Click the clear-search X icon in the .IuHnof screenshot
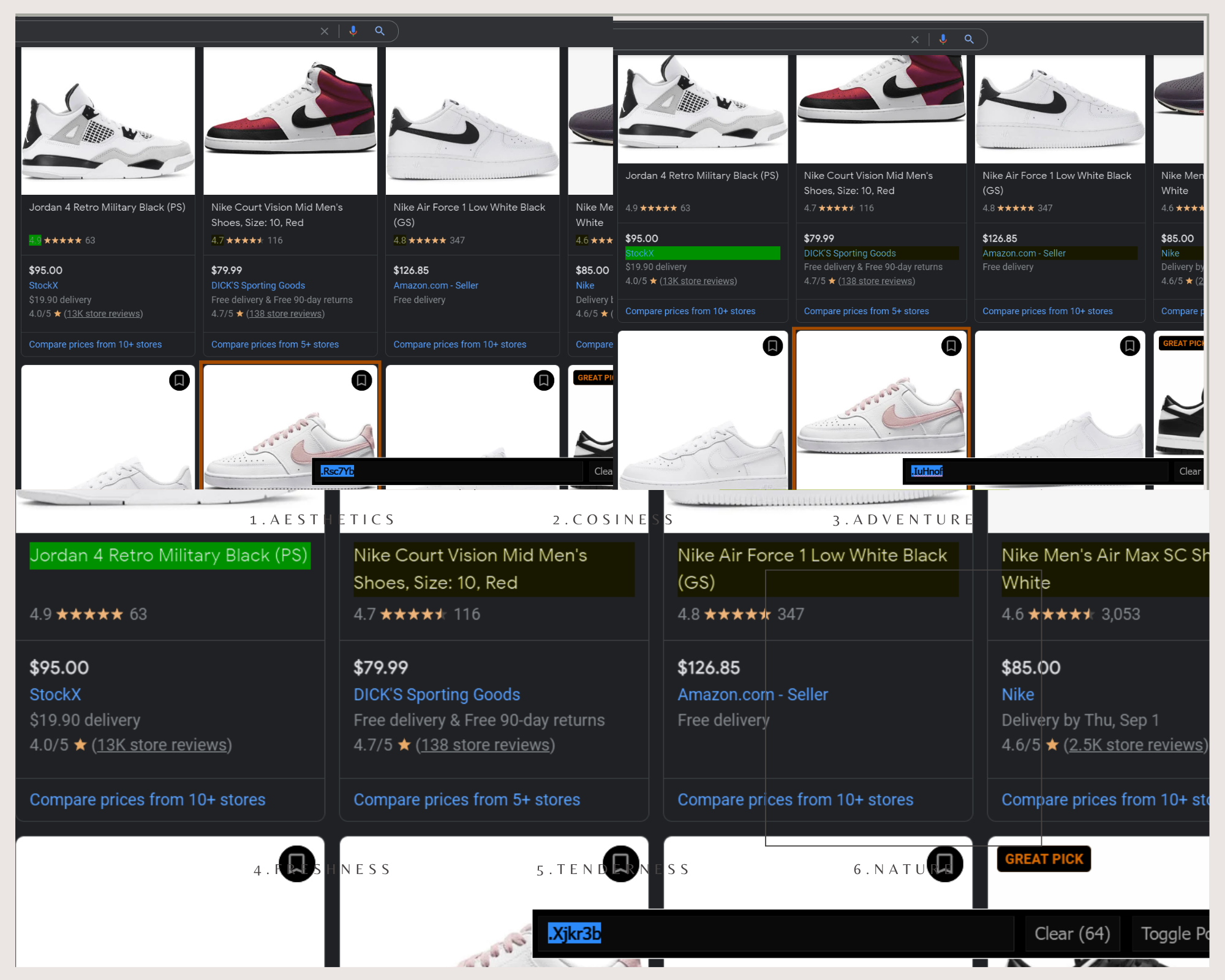 (915, 39)
